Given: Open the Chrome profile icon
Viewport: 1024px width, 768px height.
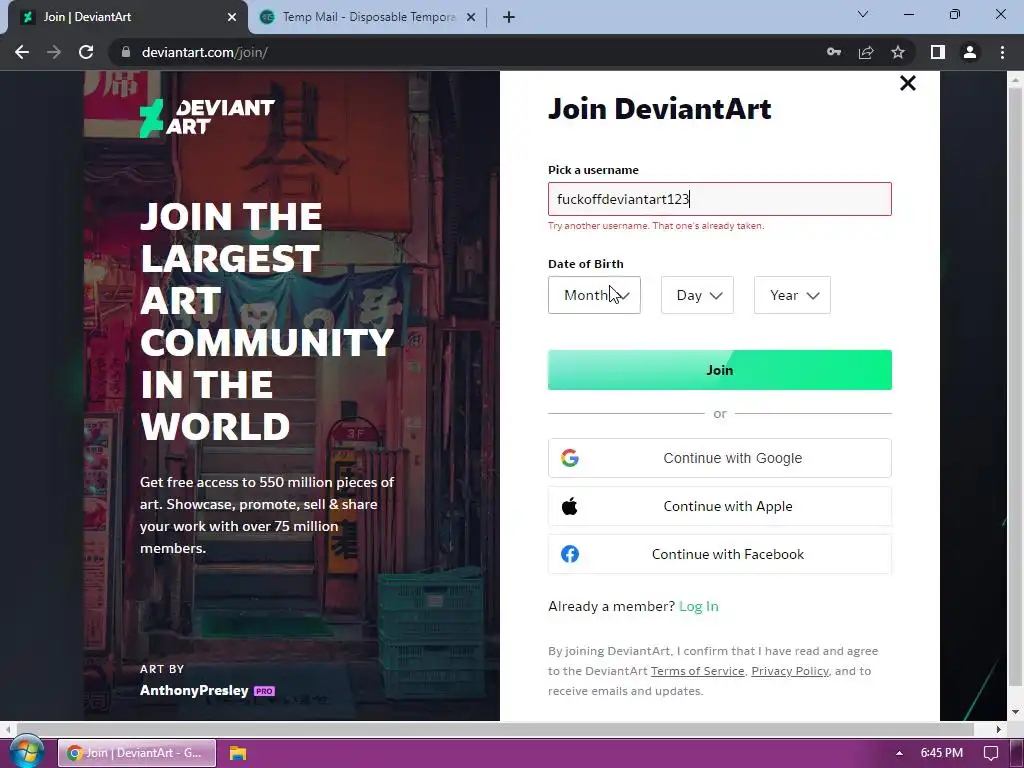Looking at the screenshot, I should 970,52.
